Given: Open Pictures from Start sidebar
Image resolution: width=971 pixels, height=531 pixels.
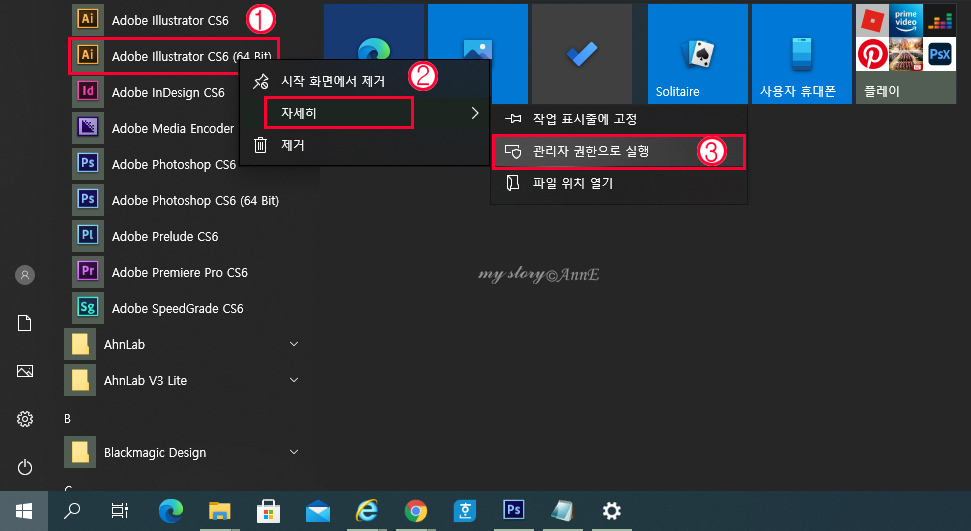Looking at the screenshot, I should pyautogui.click(x=25, y=371).
